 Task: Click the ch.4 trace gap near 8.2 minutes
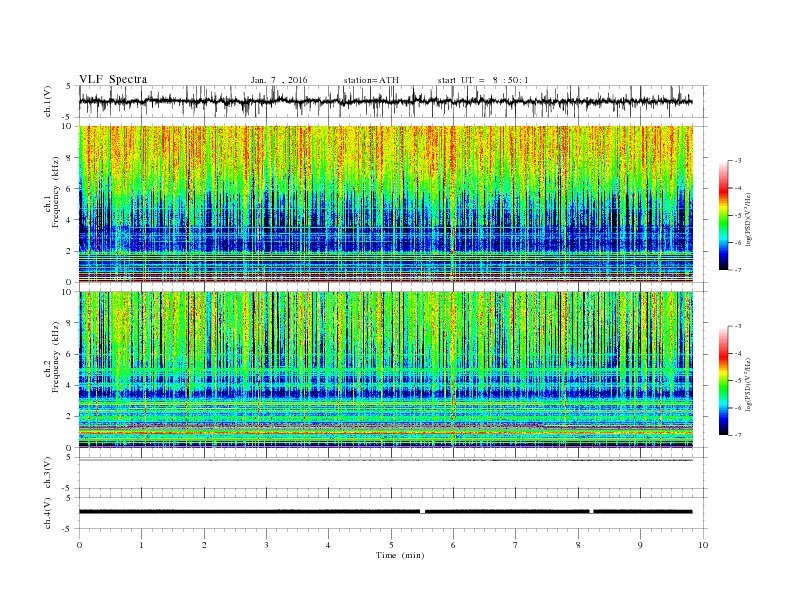591,512
